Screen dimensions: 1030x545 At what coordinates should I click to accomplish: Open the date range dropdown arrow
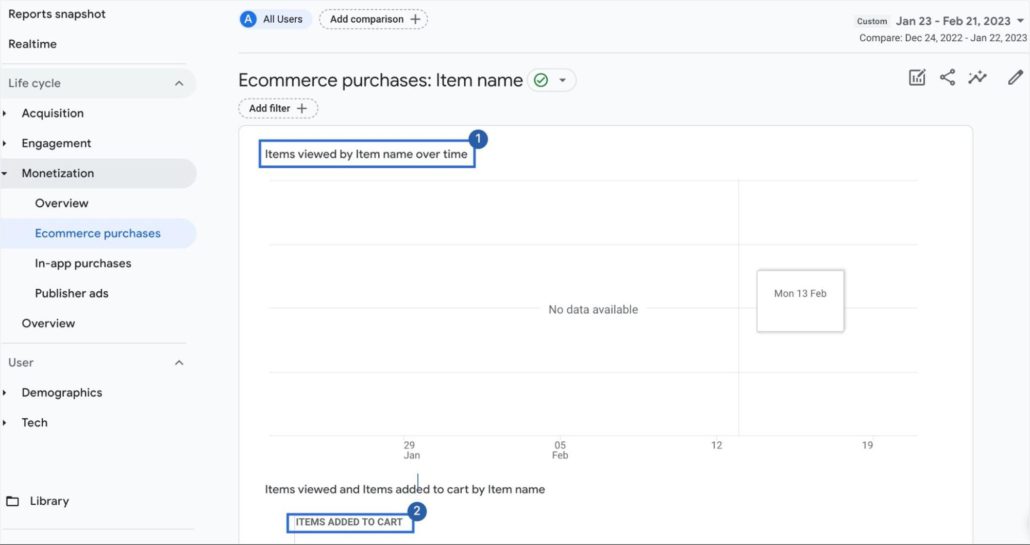1019,21
